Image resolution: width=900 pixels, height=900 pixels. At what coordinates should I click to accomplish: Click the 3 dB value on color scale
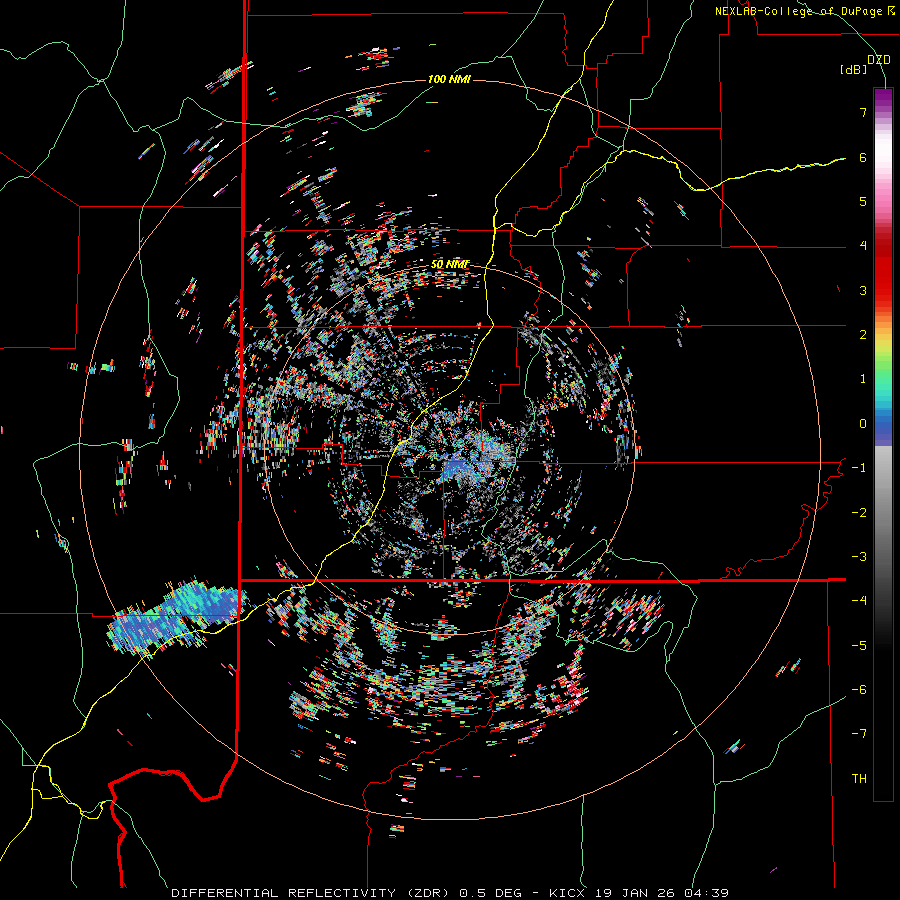tap(863, 290)
